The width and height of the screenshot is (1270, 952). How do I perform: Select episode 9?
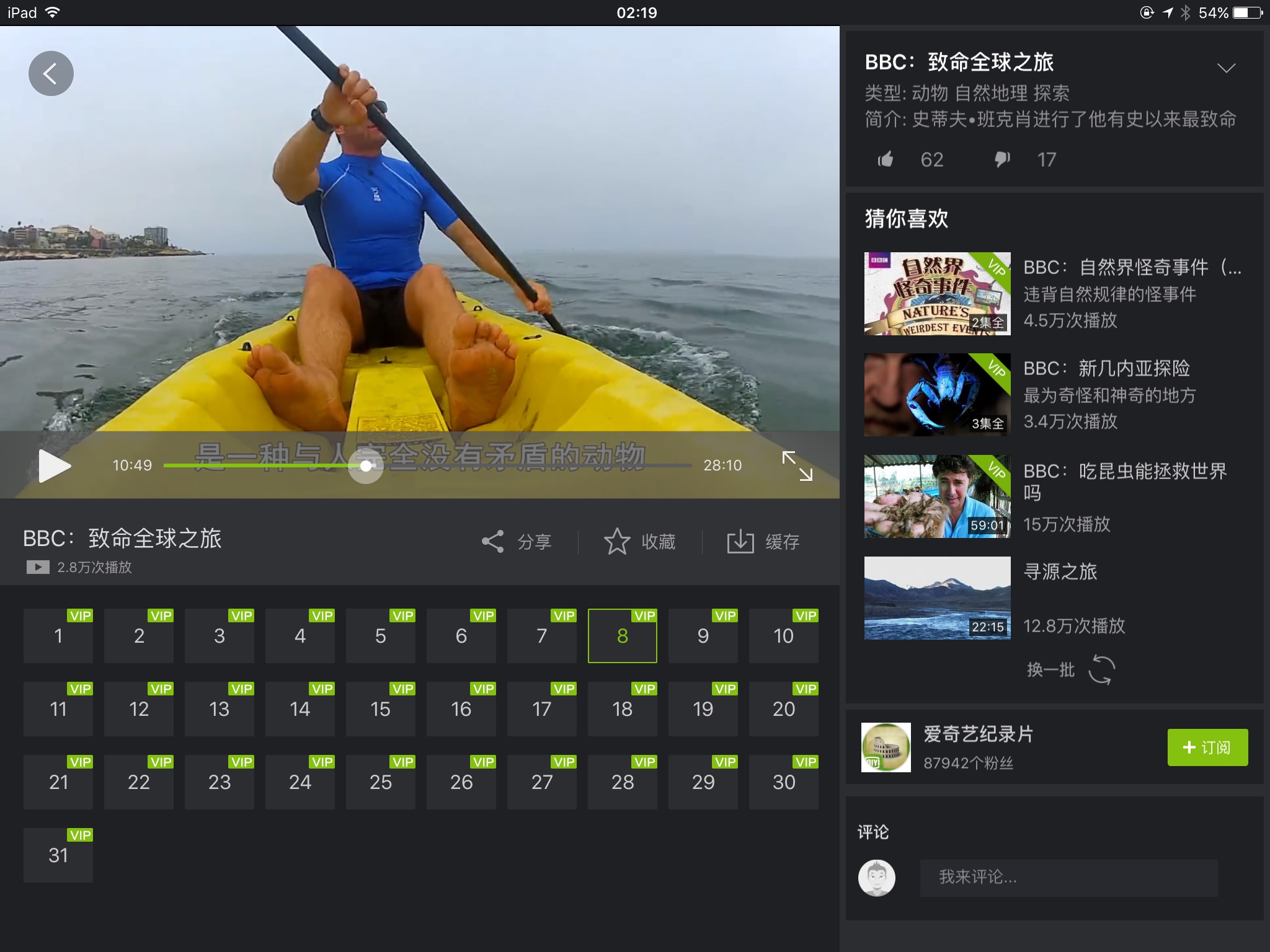tap(703, 636)
